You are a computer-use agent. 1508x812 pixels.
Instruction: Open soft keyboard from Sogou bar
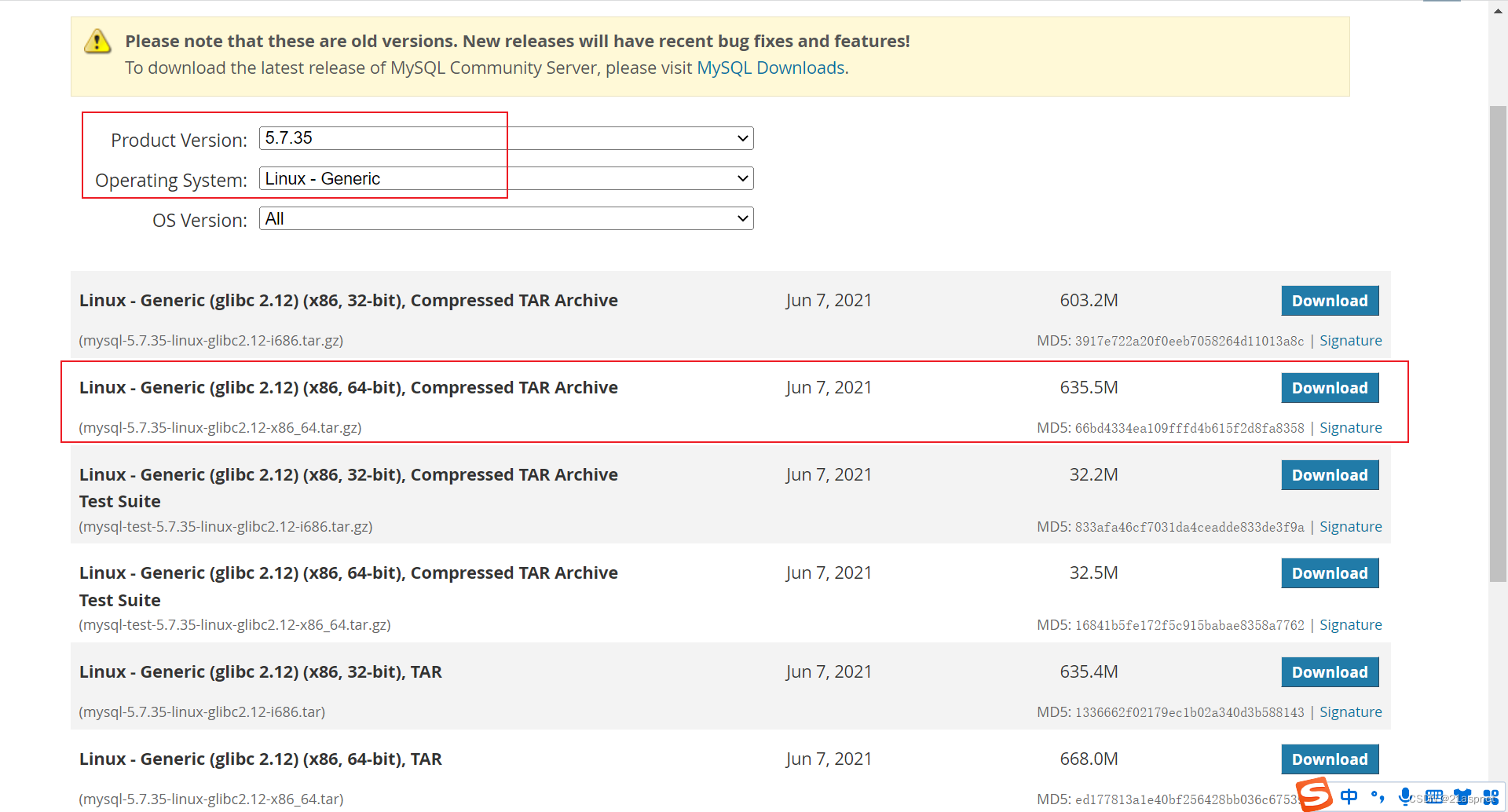click(1434, 796)
